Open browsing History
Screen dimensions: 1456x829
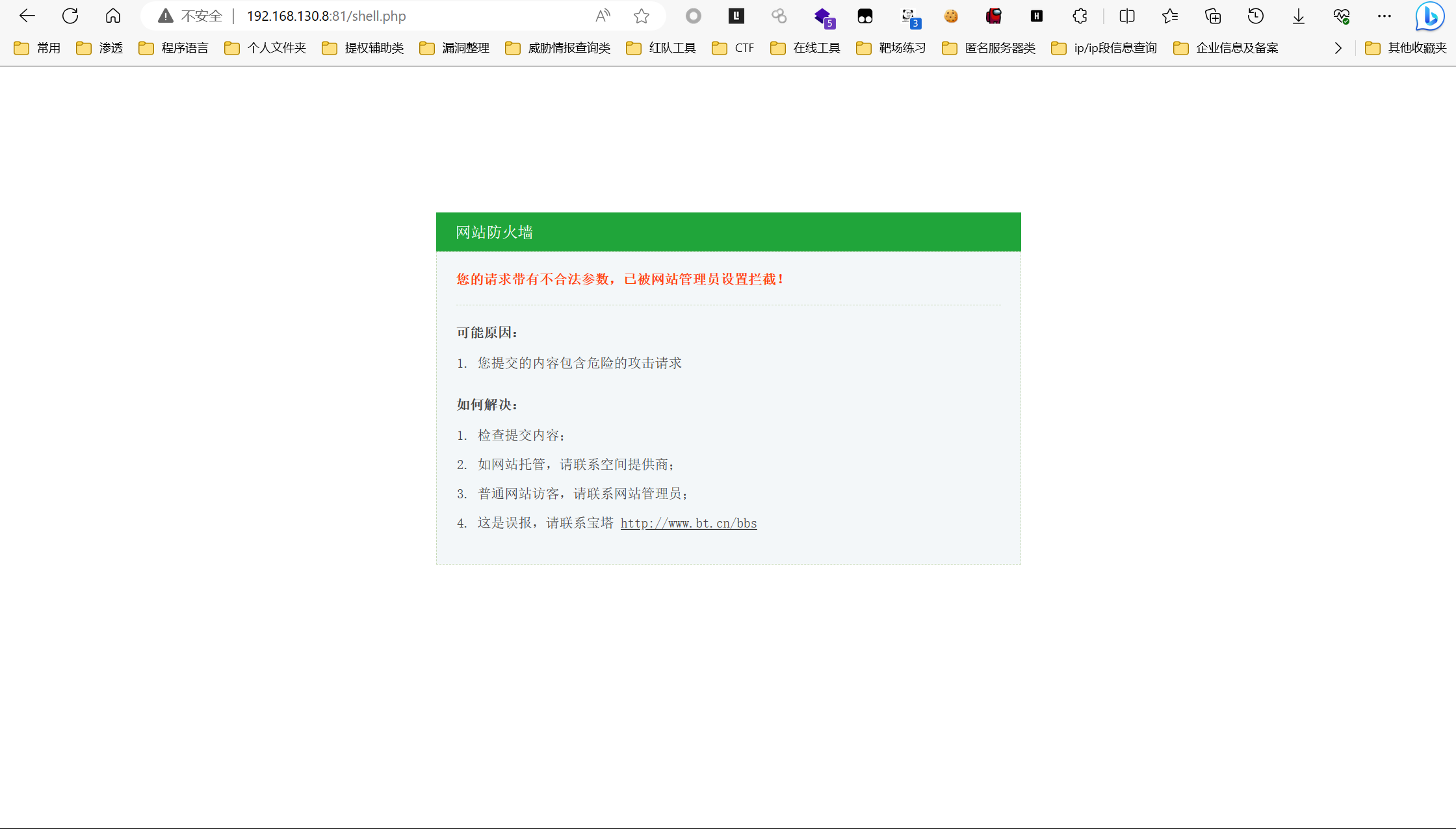click(x=1256, y=16)
